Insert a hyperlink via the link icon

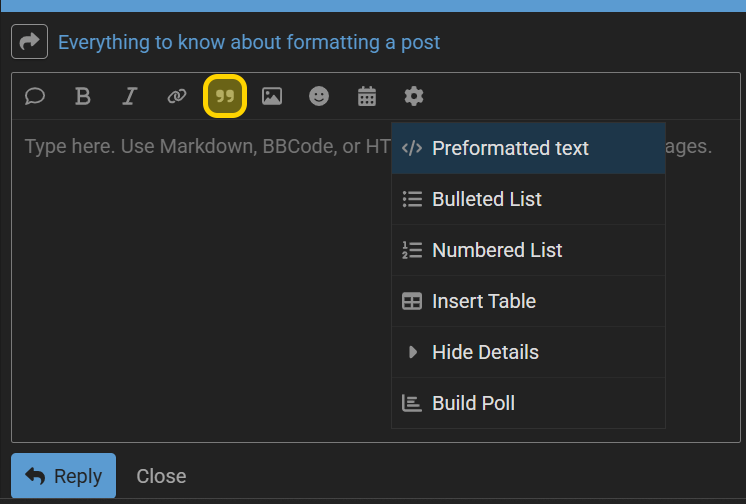click(177, 96)
